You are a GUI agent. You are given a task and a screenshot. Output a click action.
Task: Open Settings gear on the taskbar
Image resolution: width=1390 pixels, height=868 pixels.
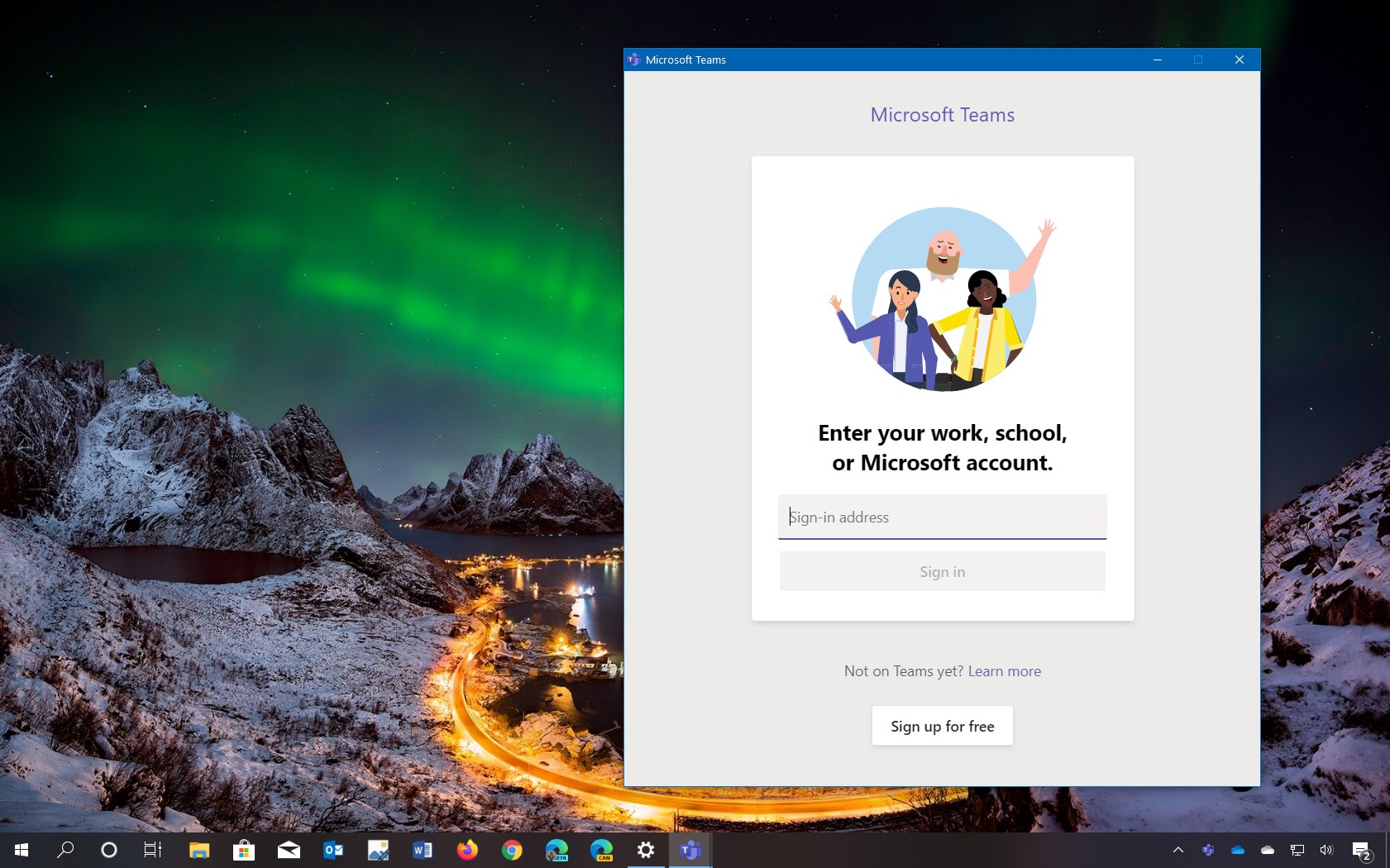[x=646, y=850]
